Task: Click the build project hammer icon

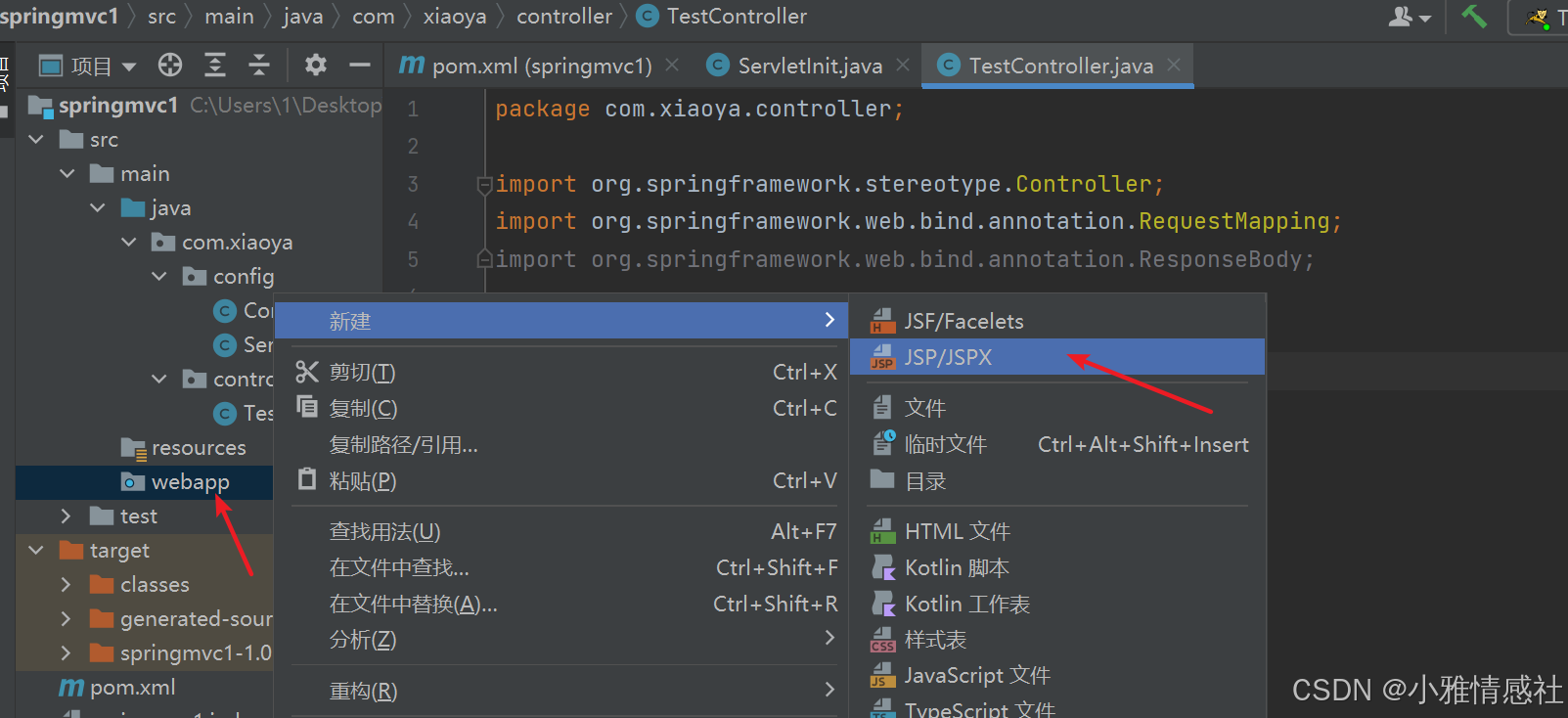Action: 1474,17
